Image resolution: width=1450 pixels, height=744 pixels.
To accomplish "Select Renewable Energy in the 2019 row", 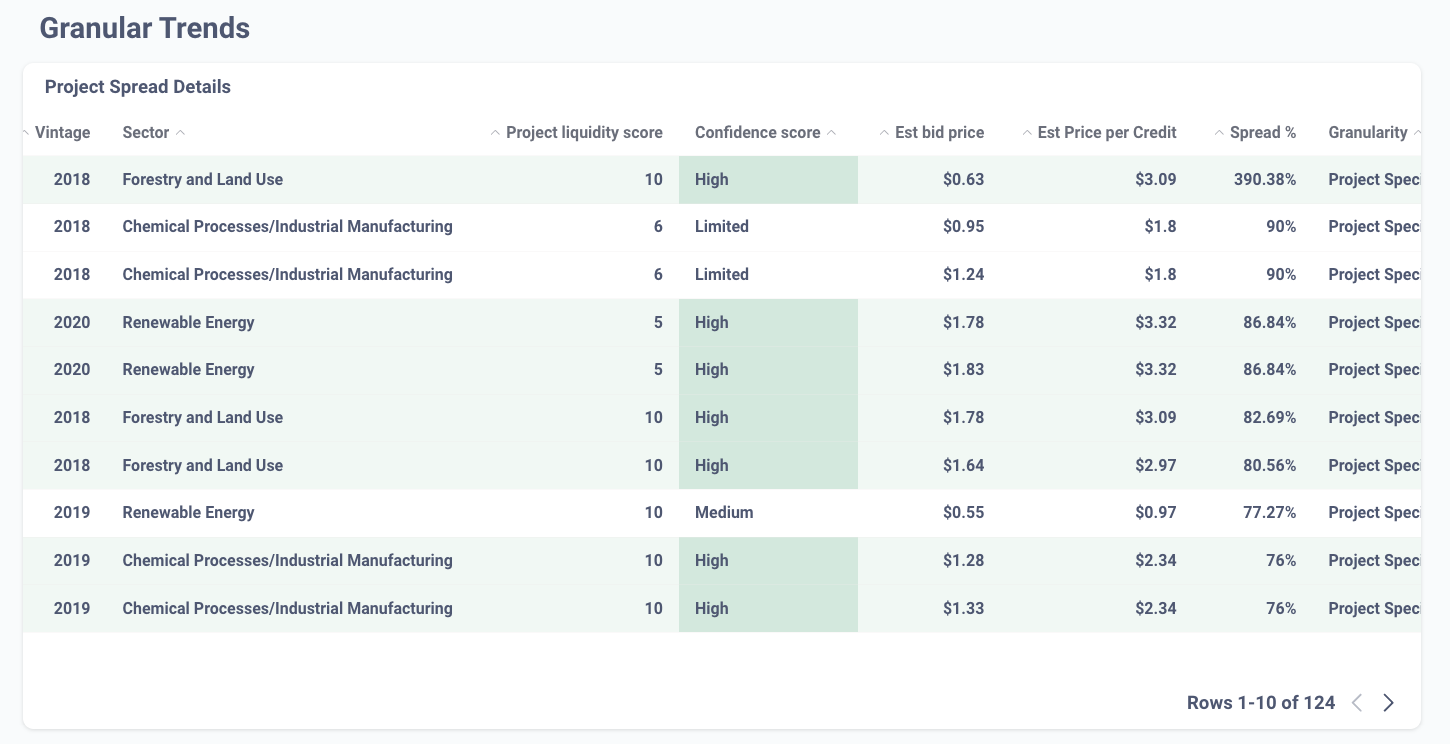I will pos(188,513).
